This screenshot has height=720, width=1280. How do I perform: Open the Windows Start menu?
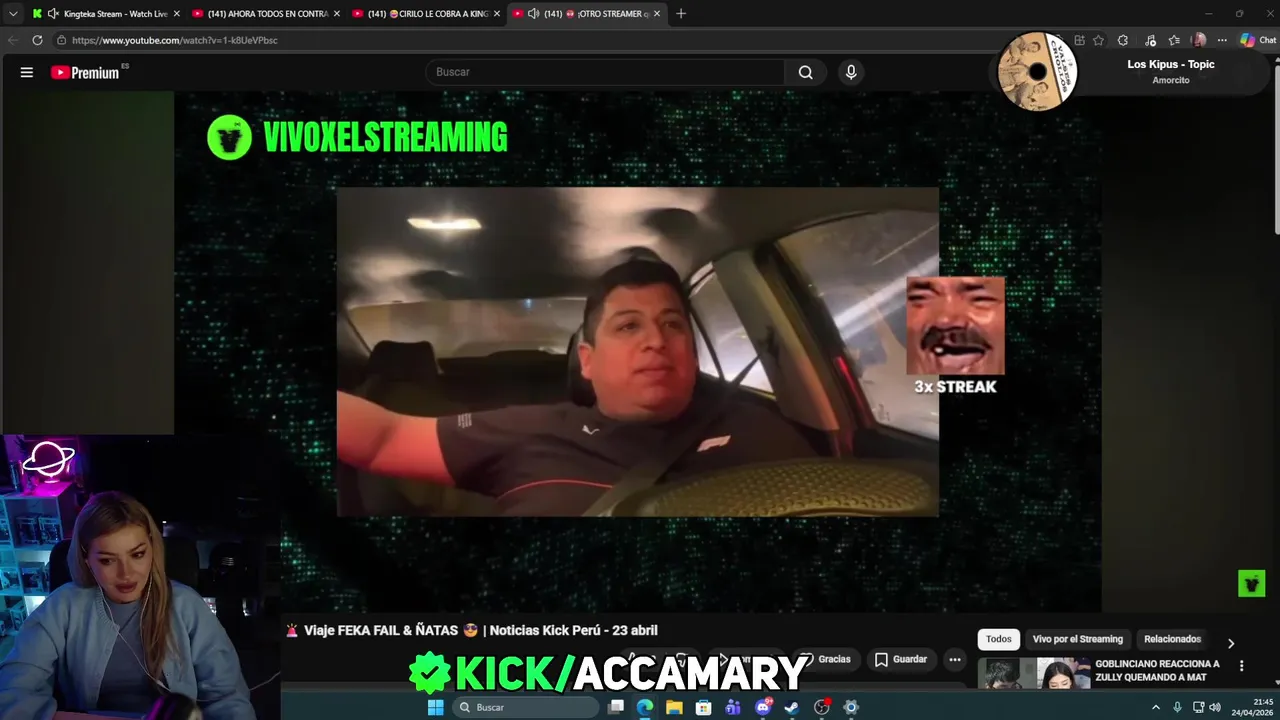435,707
